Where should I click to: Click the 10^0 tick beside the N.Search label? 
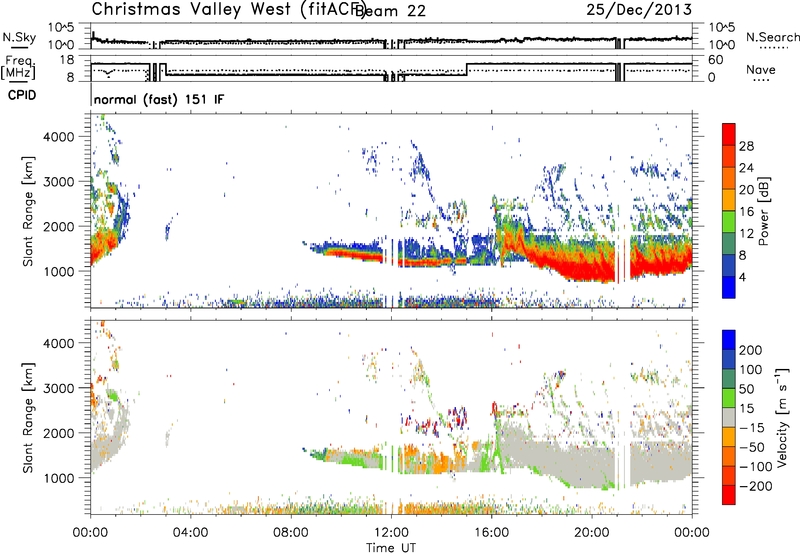722,45
